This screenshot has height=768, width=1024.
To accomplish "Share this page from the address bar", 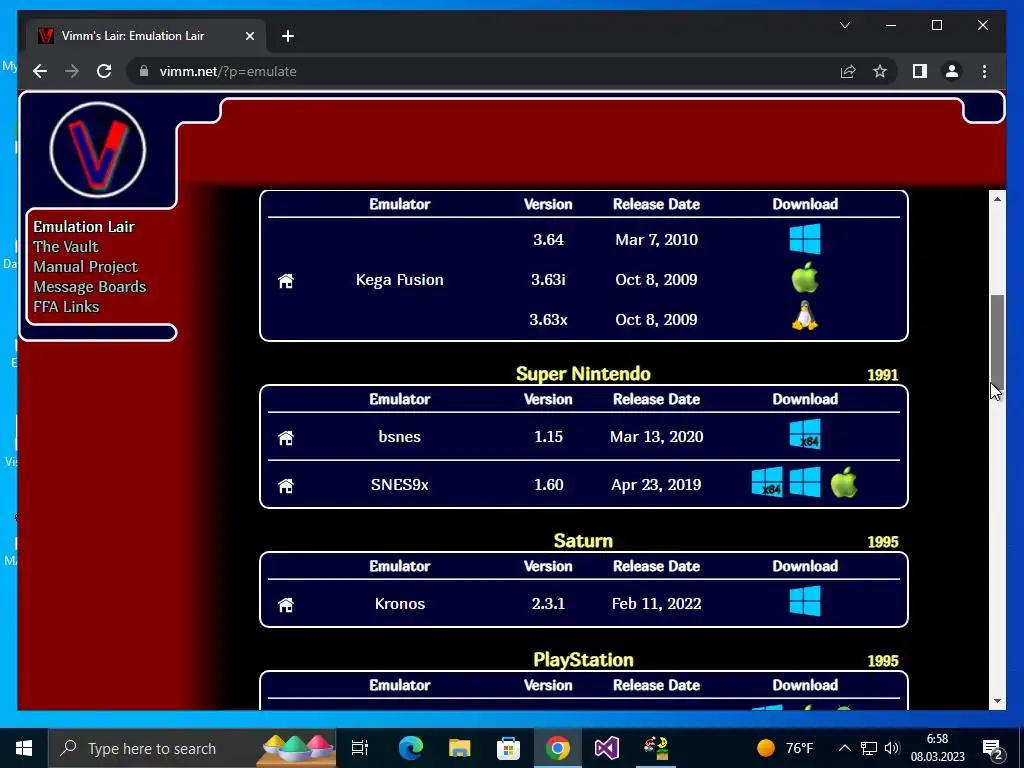I will pyautogui.click(x=848, y=71).
